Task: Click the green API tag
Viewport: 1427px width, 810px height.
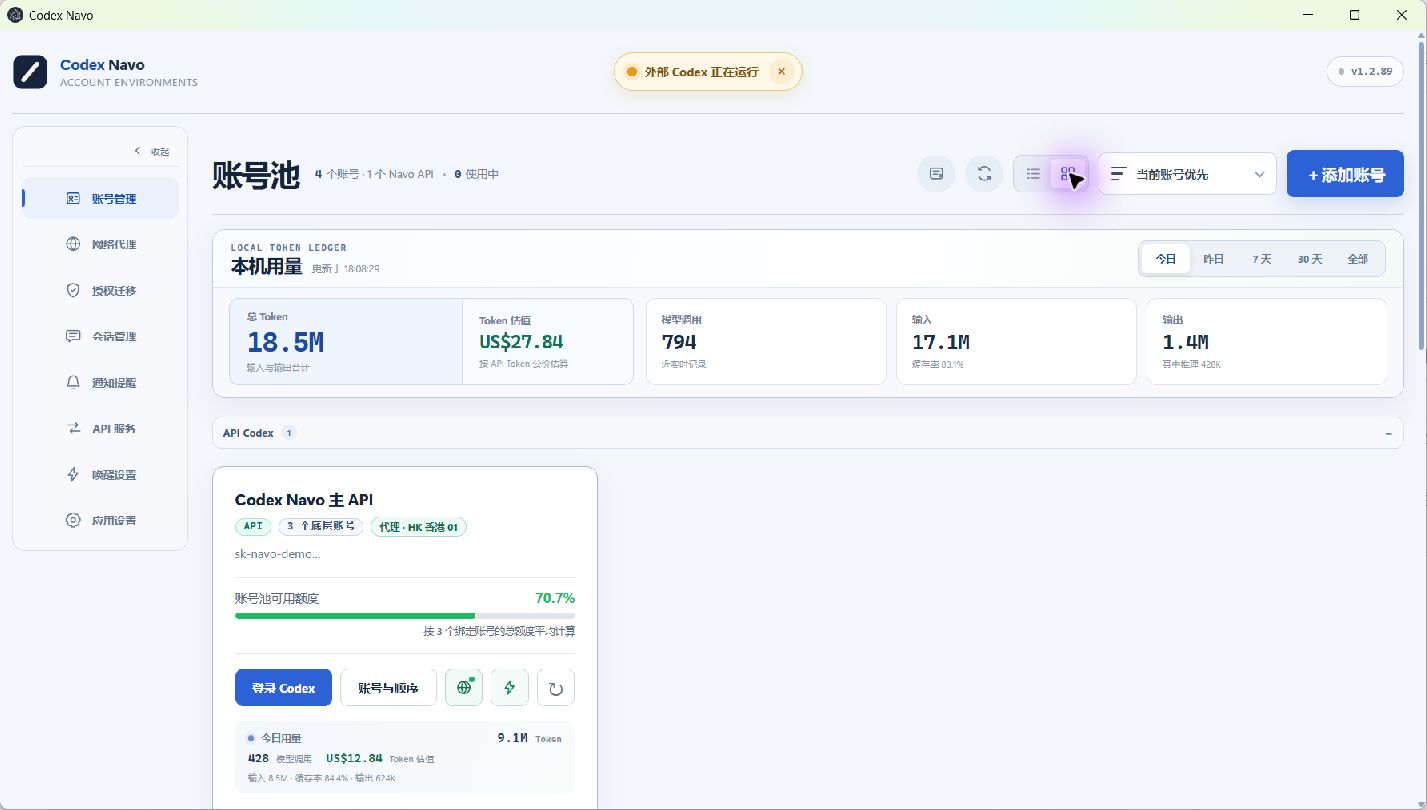Action: [251, 526]
